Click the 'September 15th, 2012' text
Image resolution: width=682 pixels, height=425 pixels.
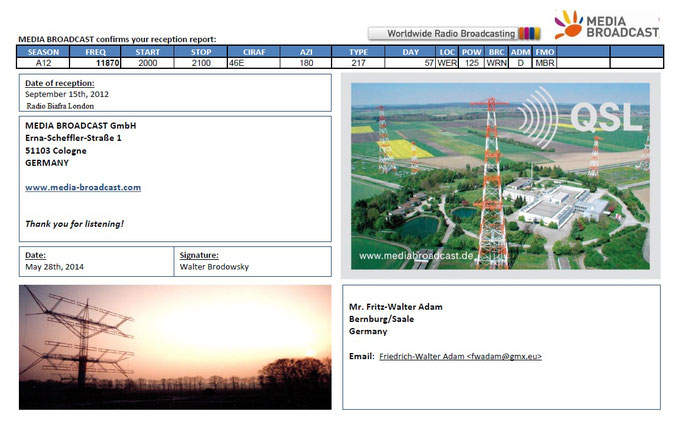coord(67,94)
